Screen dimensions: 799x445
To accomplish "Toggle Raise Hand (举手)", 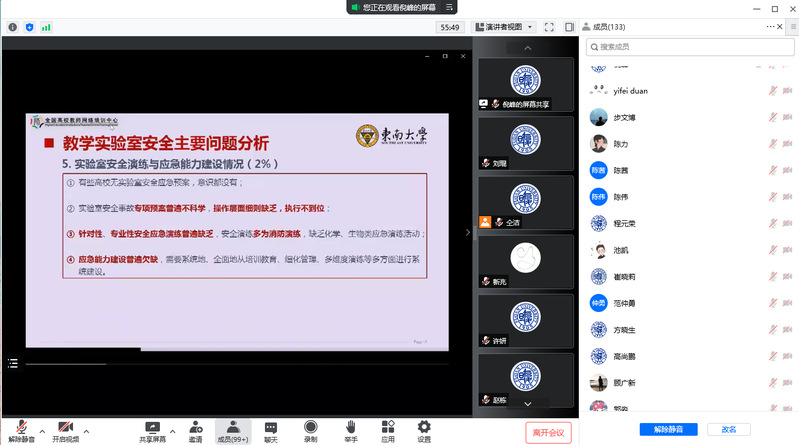I will (x=350, y=430).
